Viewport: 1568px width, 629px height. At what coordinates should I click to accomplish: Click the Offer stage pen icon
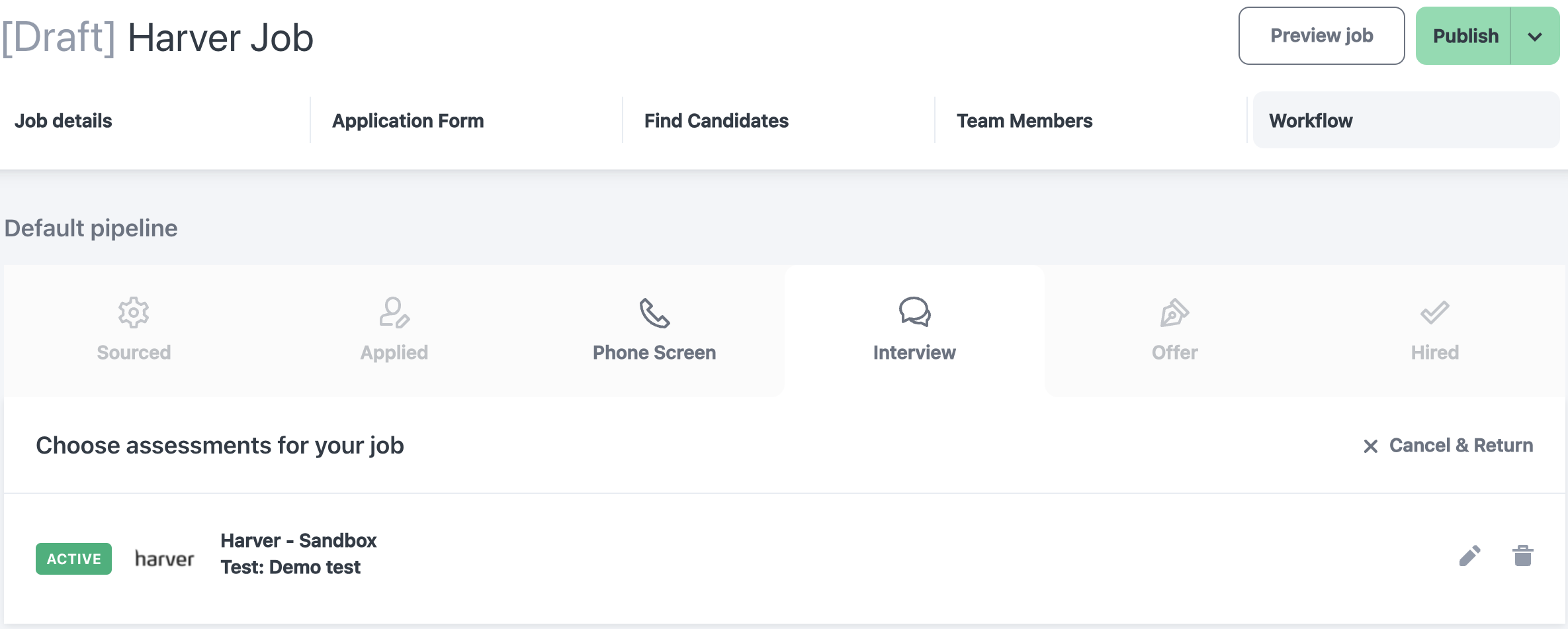click(1174, 313)
